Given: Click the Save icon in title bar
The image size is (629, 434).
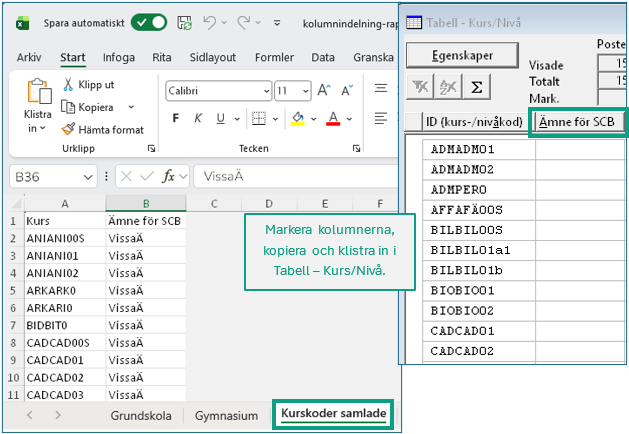Looking at the screenshot, I should [x=185, y=23].
